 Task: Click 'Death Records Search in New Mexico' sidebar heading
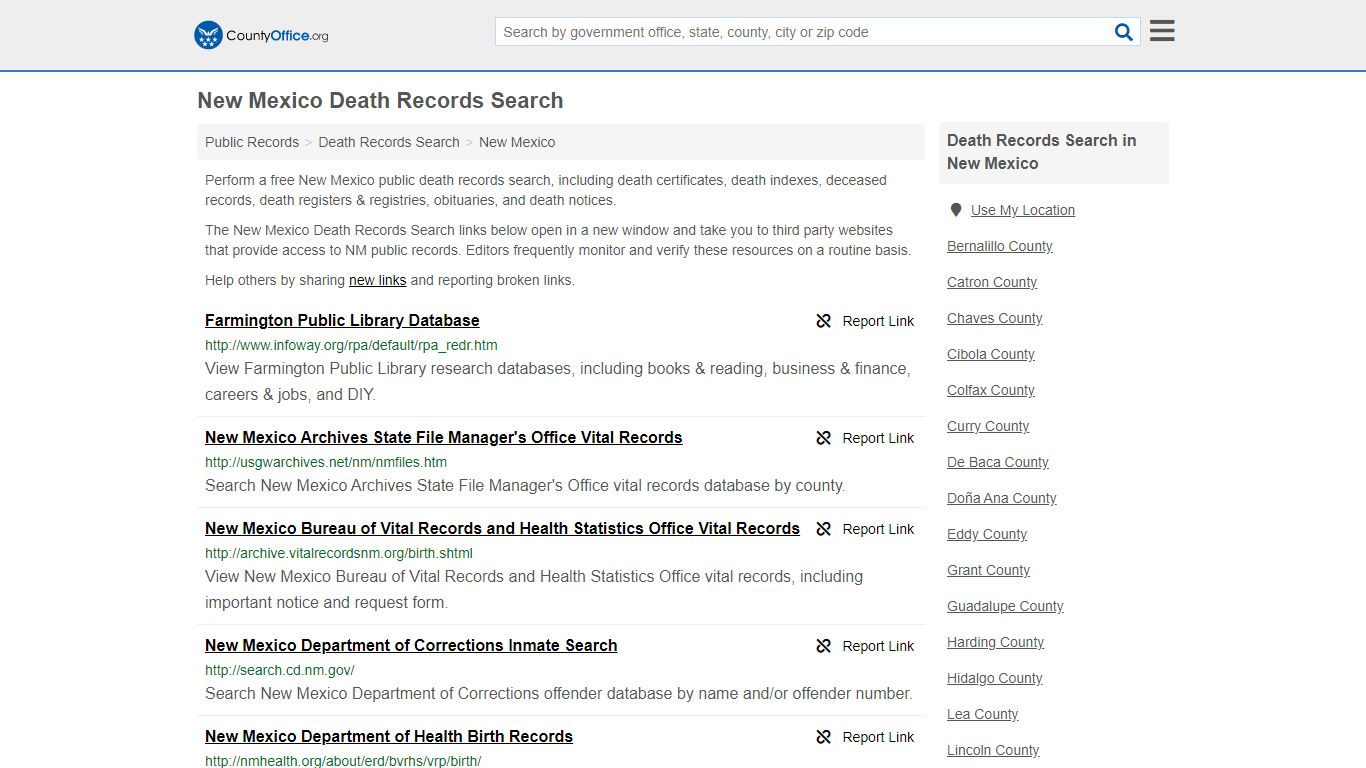click(x=1041, y=152)
